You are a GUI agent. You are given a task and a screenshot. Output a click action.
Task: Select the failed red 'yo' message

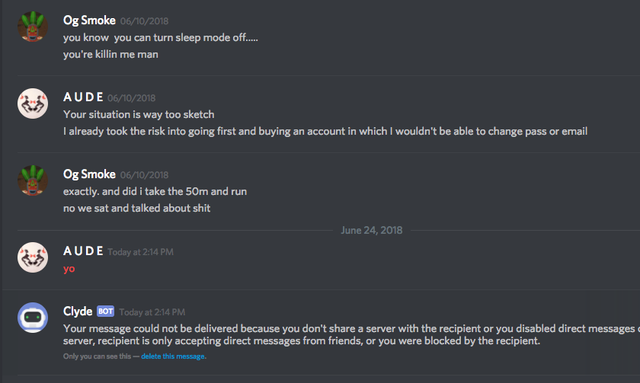click(x=69, y=269)
